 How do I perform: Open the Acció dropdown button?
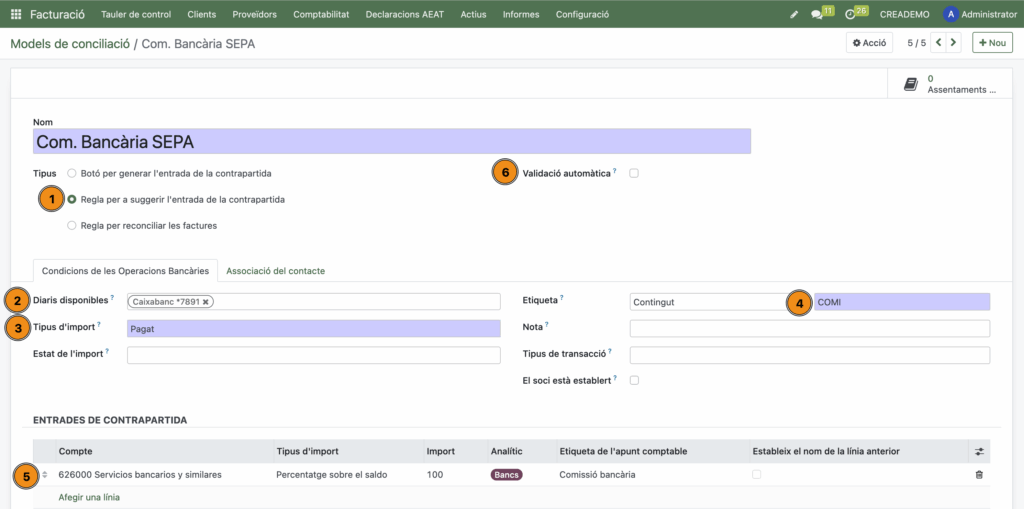pos(869,43)
